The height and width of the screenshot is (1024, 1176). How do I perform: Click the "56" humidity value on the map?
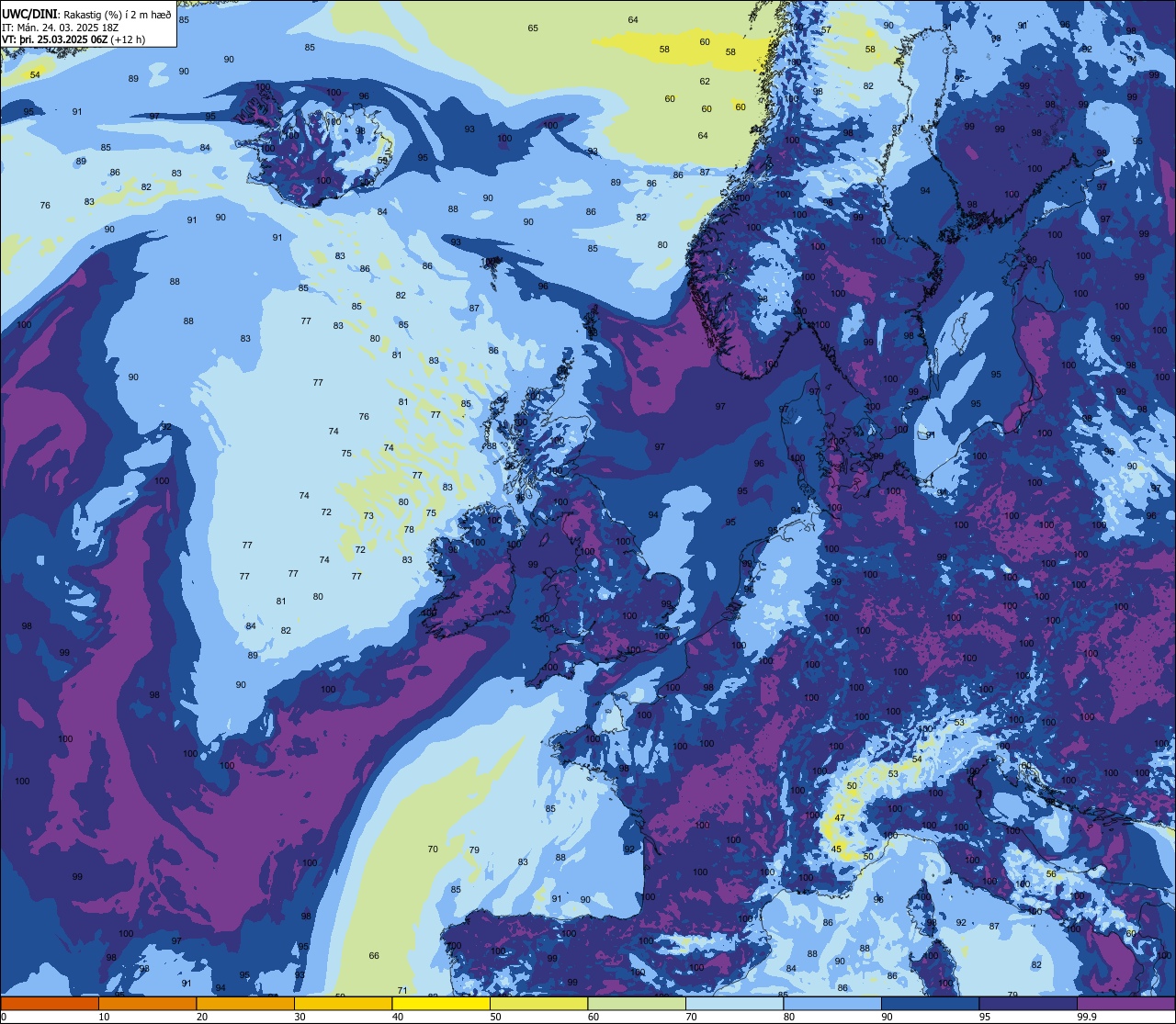pyautogui.click(x=1051, y=874)
